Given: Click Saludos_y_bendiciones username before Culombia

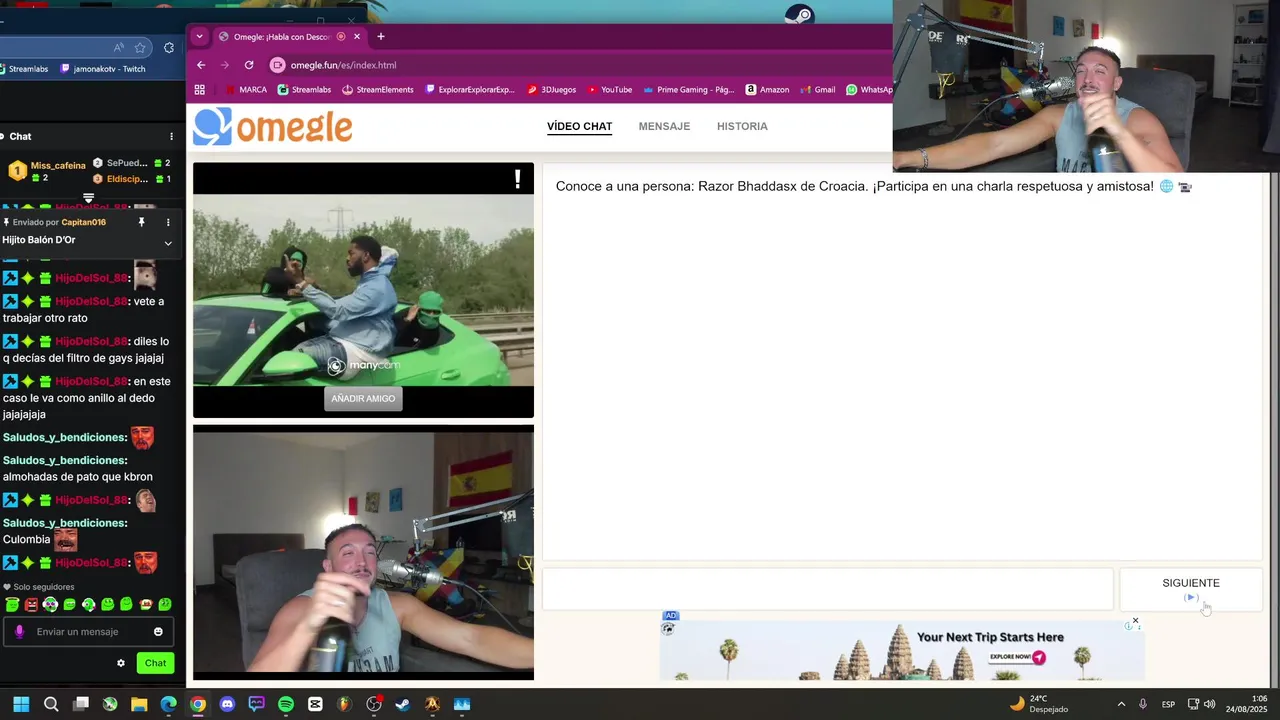Looking at the screenshot, I should (x=65, y=523).
